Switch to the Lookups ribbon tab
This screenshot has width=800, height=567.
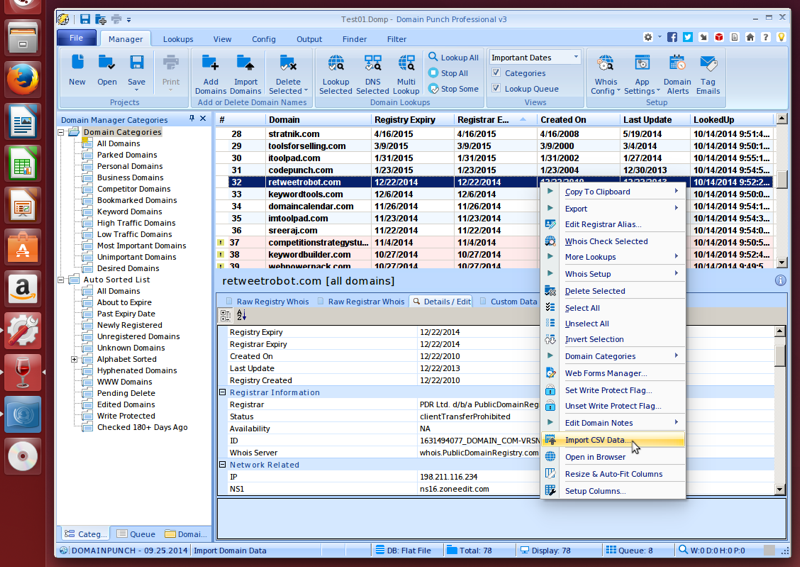[x=178, y=39]
